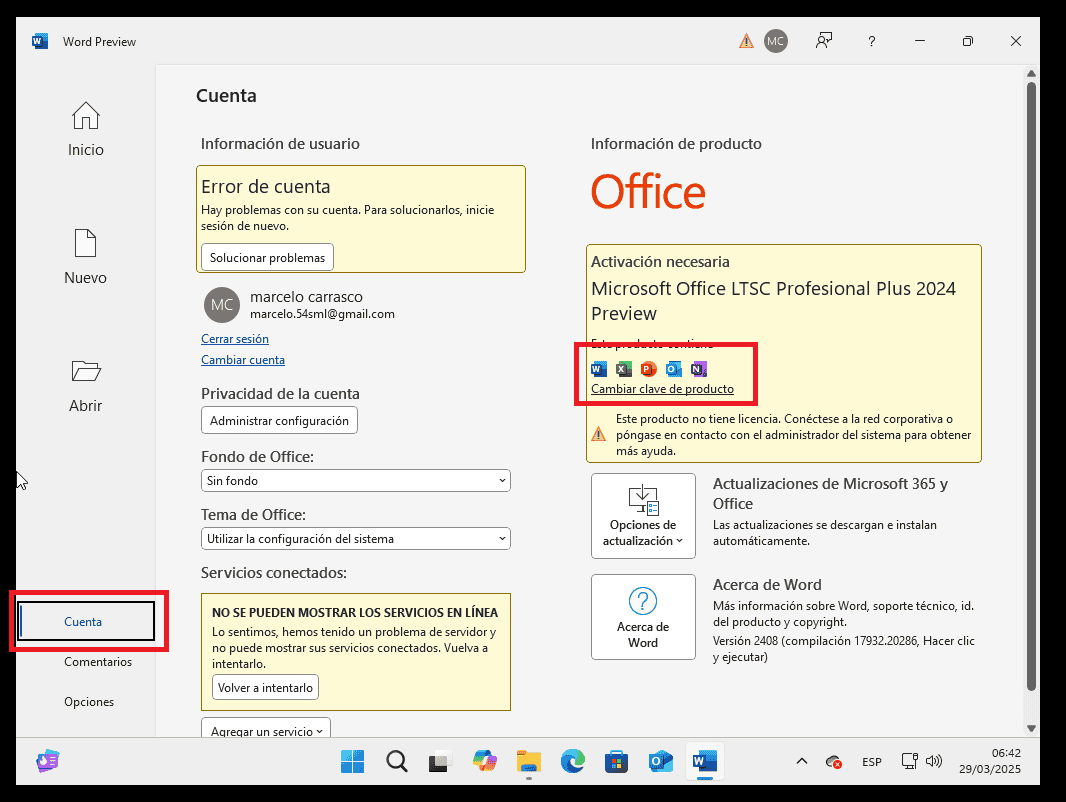Launch Outlook from the taskbar

click(x=660, y=762)
